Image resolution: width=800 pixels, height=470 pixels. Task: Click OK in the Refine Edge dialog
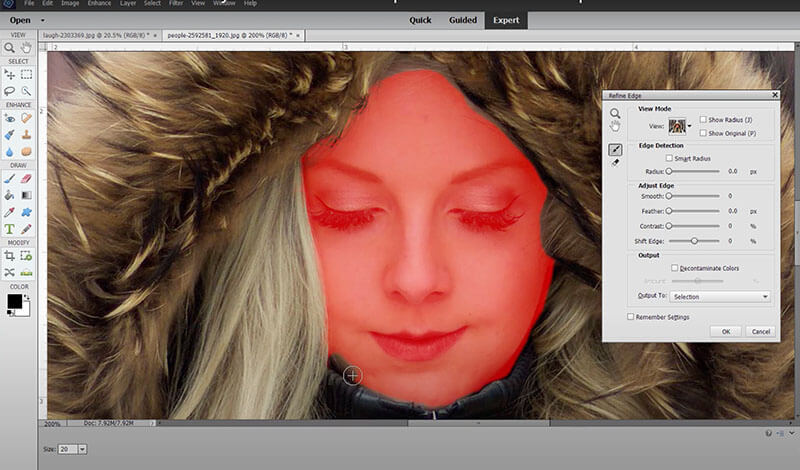coord(725,331)
